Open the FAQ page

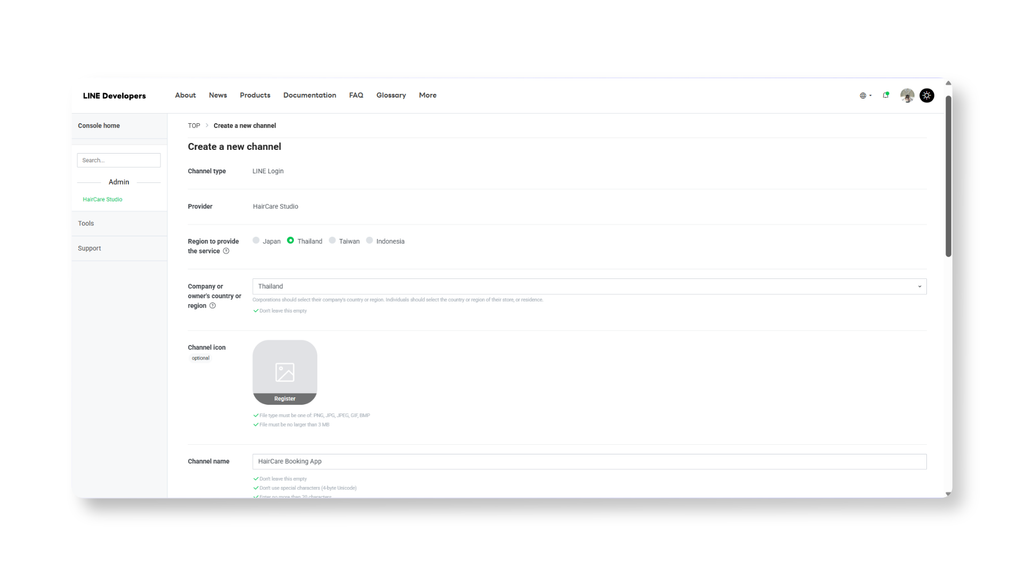356,95
